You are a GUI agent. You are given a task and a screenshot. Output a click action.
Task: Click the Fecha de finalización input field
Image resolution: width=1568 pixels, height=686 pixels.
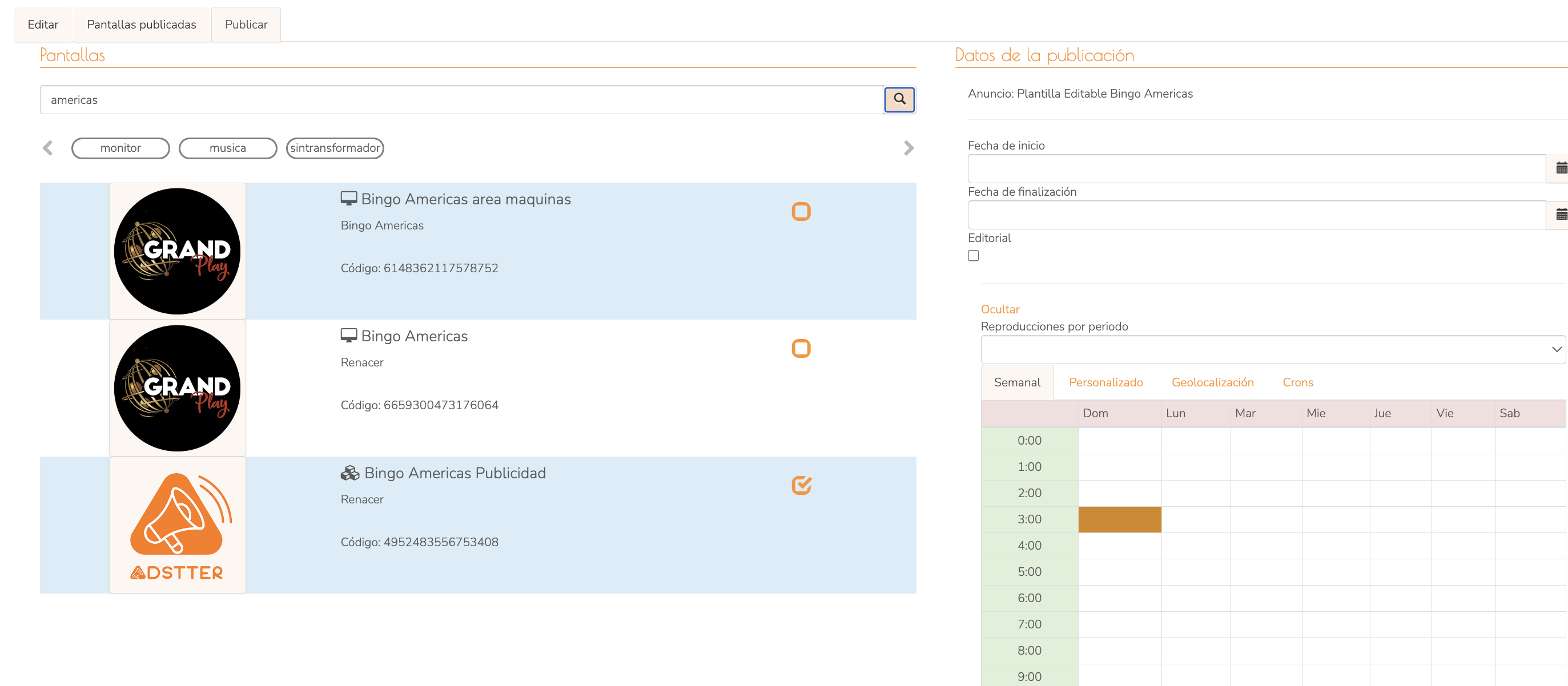[1256, 215]
